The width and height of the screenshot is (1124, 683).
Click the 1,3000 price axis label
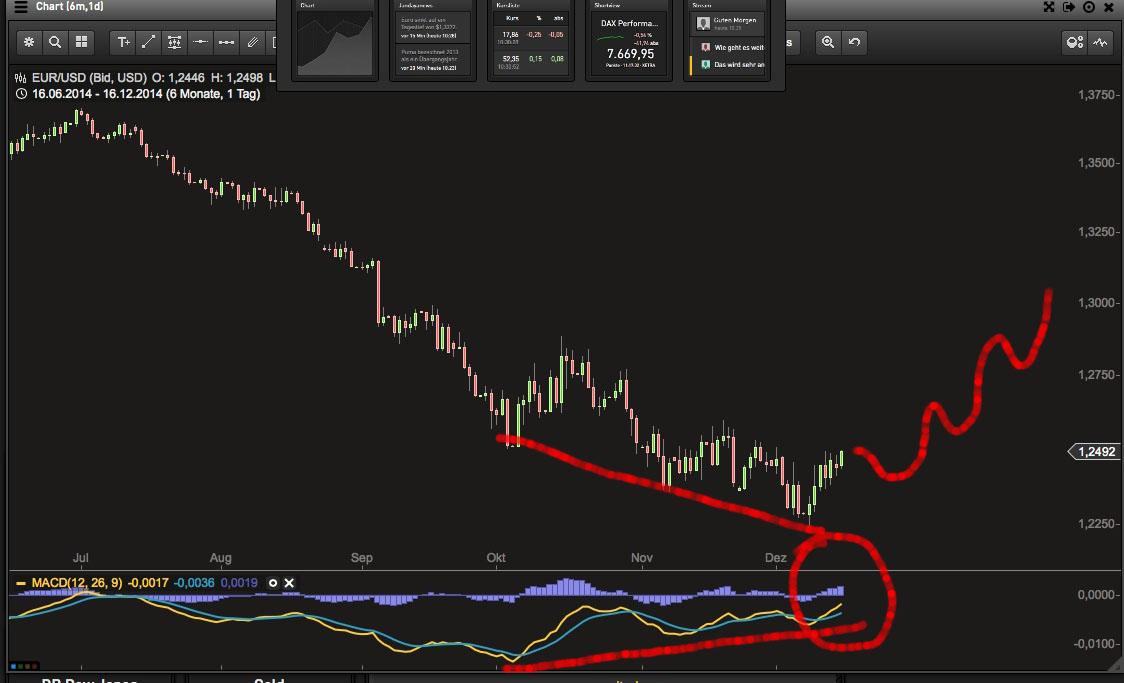point(1097,303)
